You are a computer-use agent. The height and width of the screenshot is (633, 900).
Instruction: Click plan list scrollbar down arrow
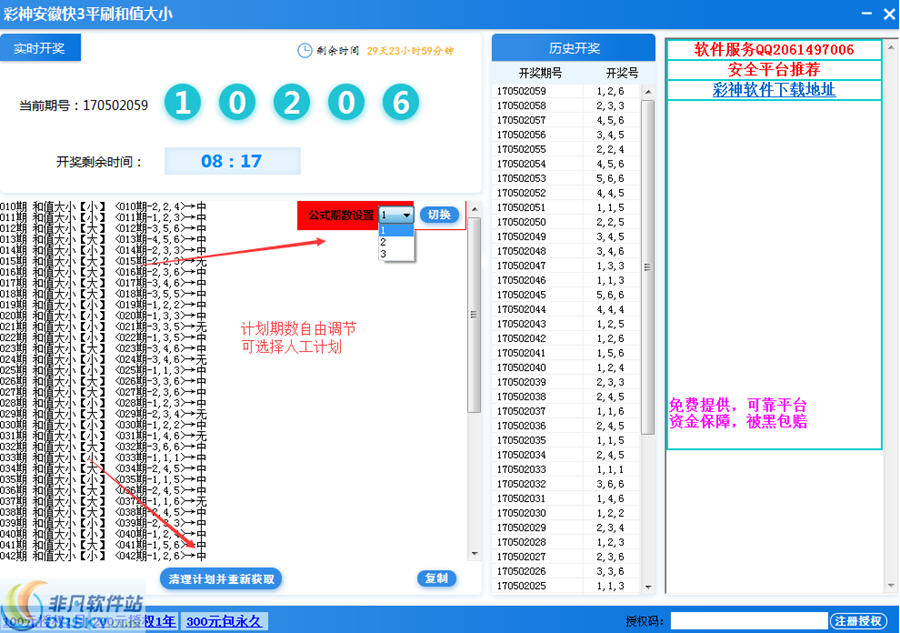tap(474, 554)
